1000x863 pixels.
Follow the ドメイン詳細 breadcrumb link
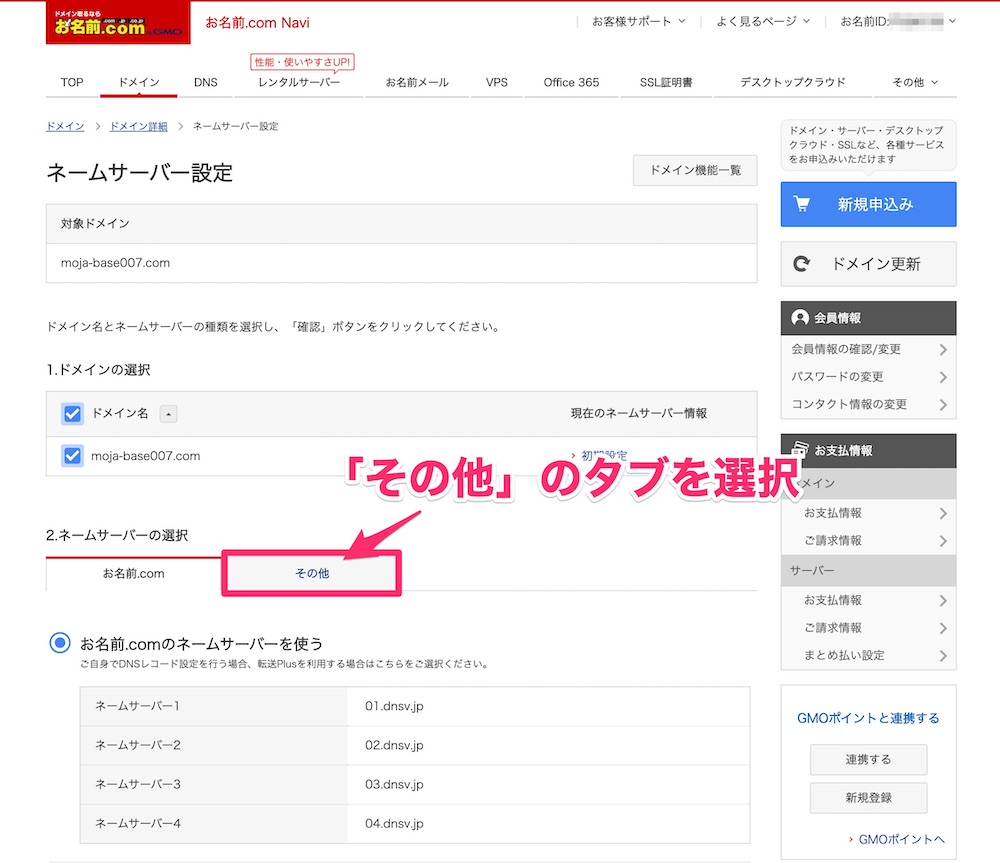[x=138, y=126]
